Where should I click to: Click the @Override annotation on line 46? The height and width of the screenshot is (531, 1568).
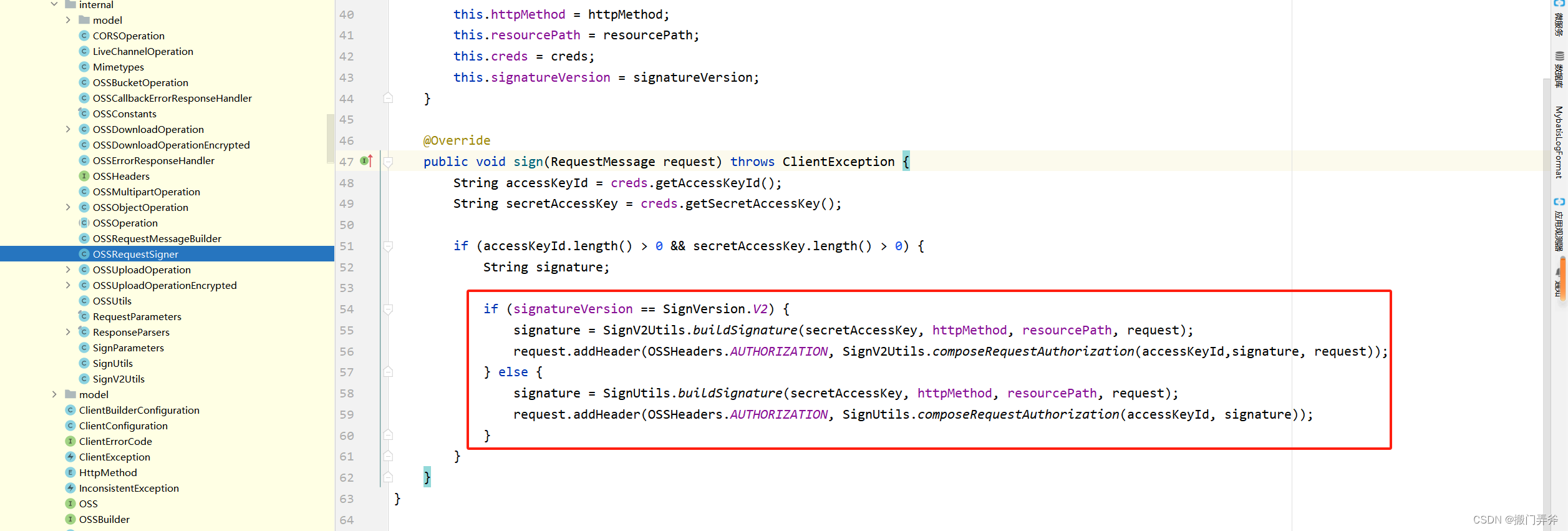click(x=457, y=140)
